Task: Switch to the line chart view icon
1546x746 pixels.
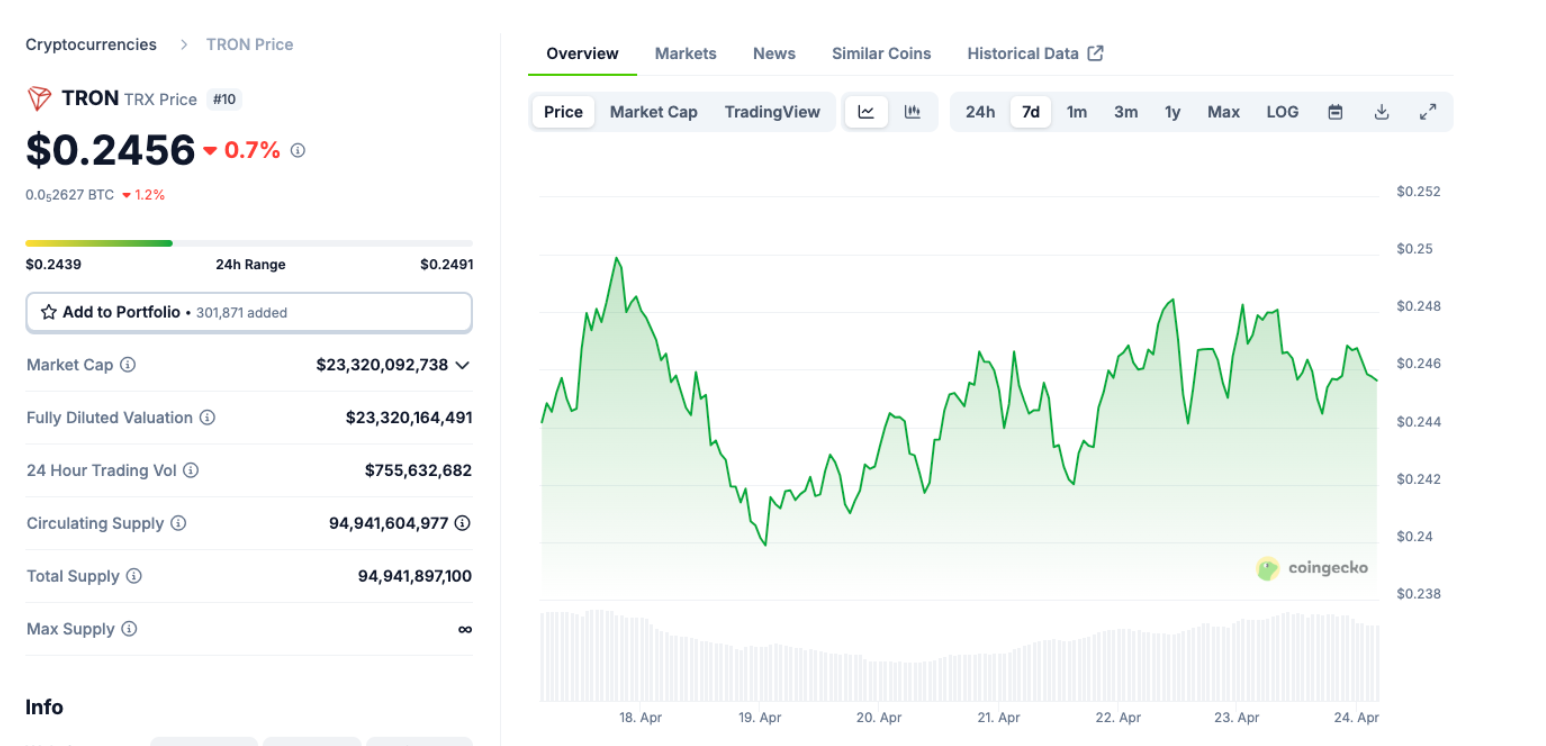Action: [x=866, y=112]
